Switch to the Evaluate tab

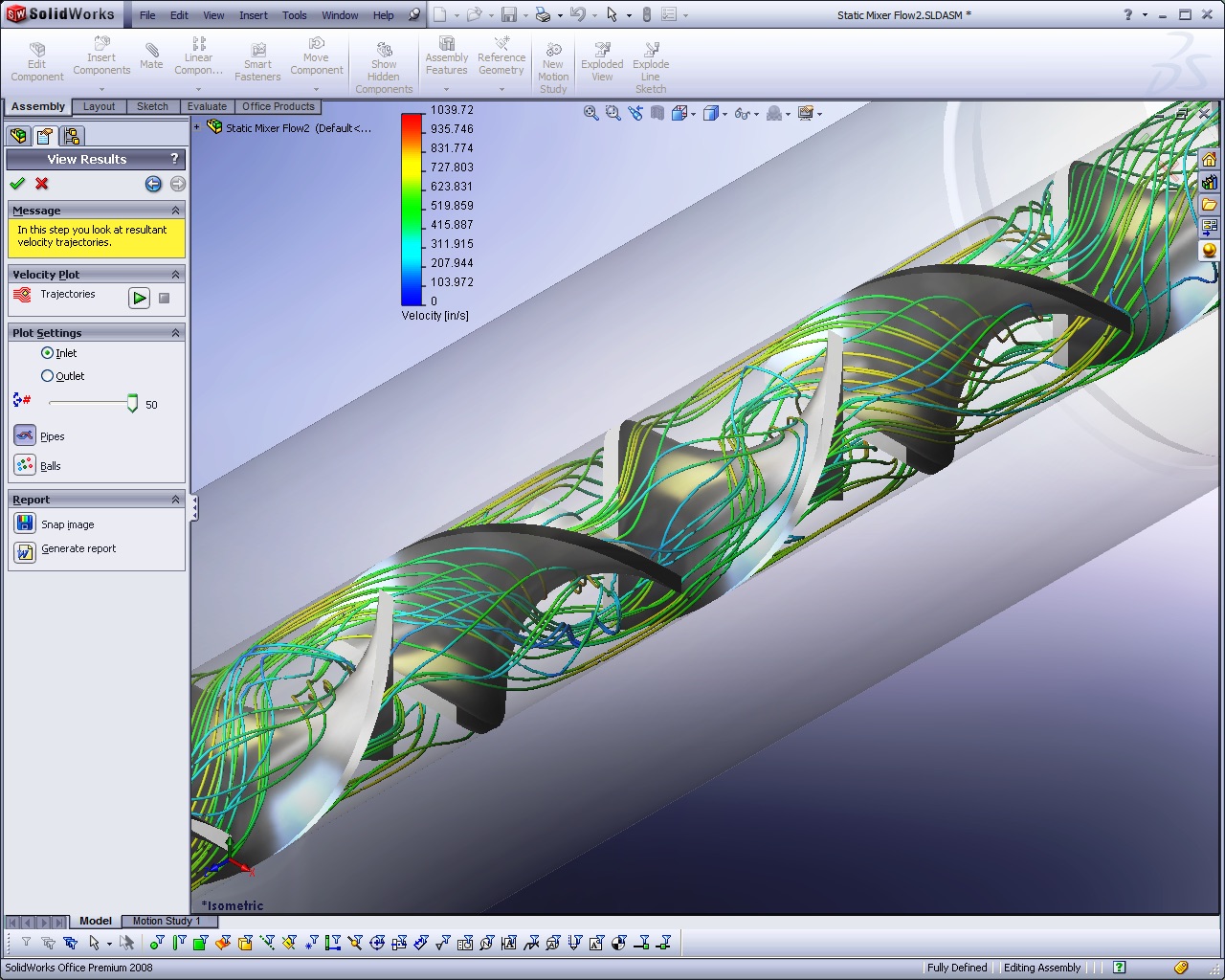pyautogui.click(x=207, y=107)
